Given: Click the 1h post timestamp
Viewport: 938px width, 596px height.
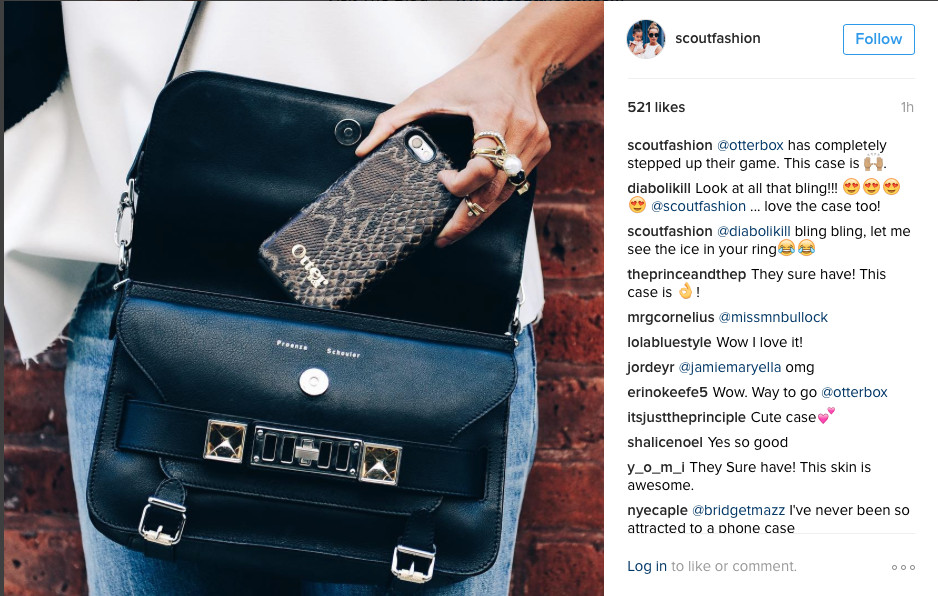Looking at the screenshot, I should coord(907,107).
